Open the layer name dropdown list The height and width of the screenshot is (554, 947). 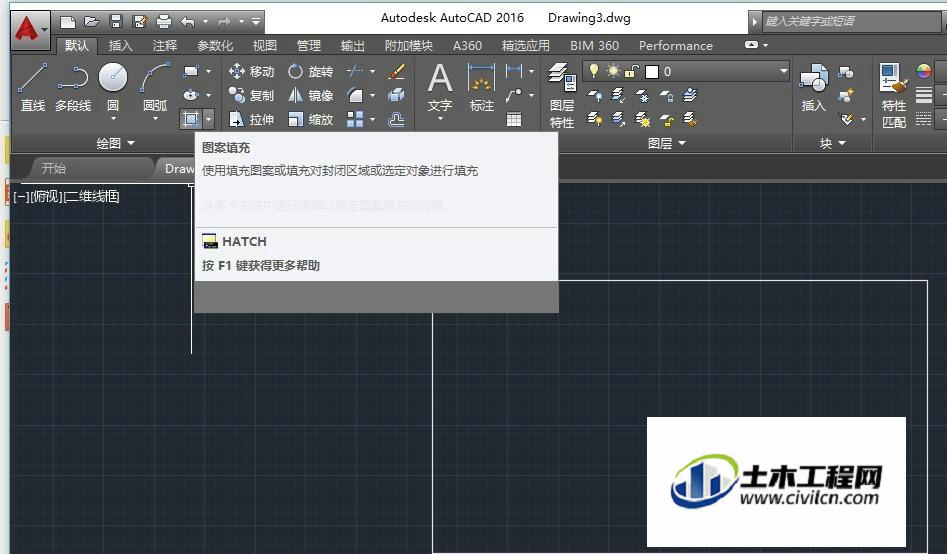[x=783, y=71]
